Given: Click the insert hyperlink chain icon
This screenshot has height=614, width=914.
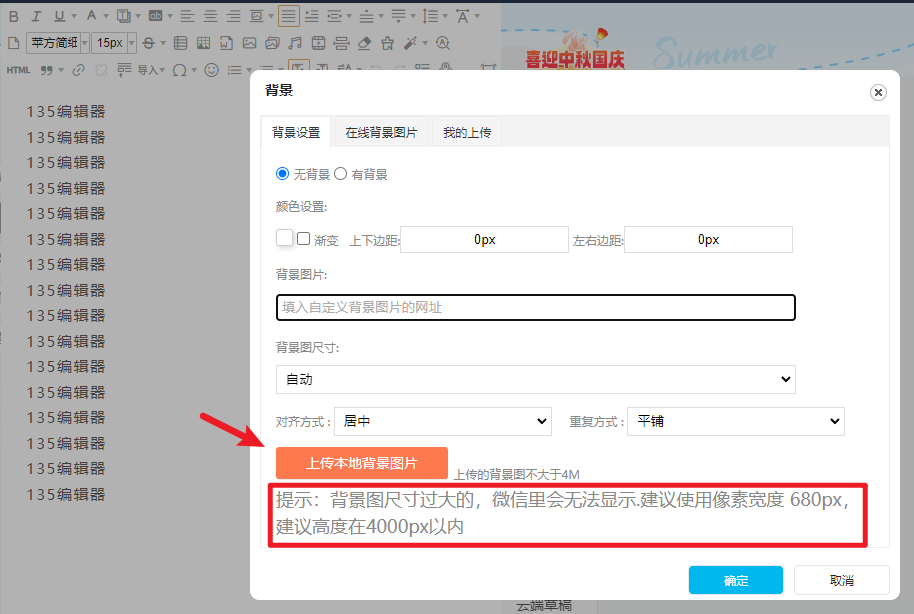Looking at the screenshot, I should [79, 70].
